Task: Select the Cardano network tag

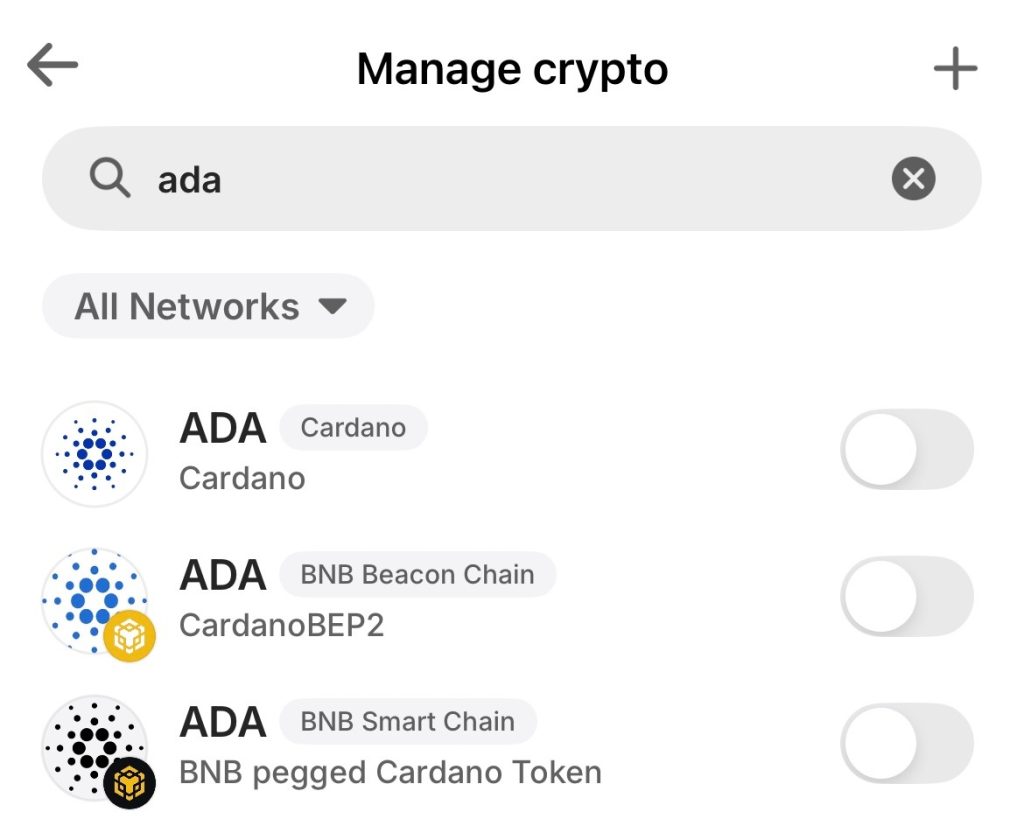Action: (x=353, y=428)
